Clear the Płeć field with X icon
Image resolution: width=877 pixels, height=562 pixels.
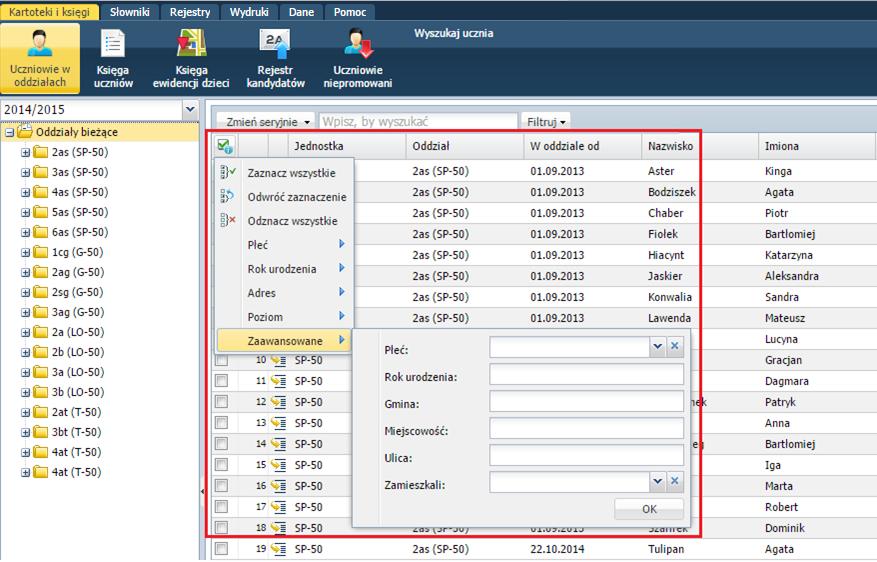click(x=675, y=347)
